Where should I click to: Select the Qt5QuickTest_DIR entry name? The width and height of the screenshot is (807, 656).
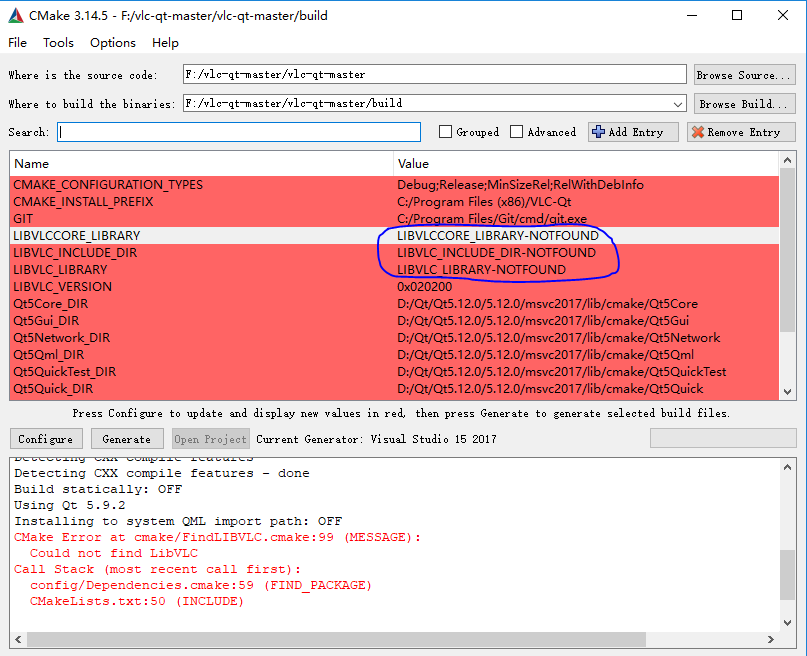click(65, 371)
